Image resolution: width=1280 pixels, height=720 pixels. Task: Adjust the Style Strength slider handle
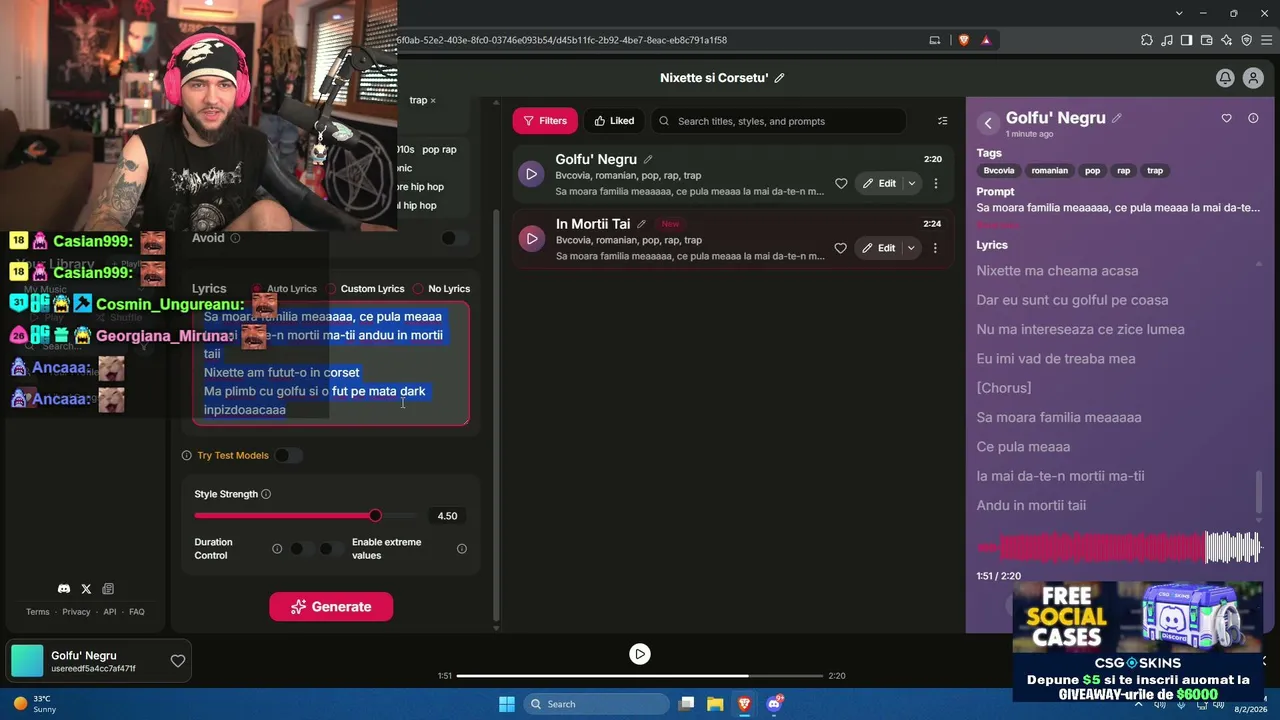point(375,516)
